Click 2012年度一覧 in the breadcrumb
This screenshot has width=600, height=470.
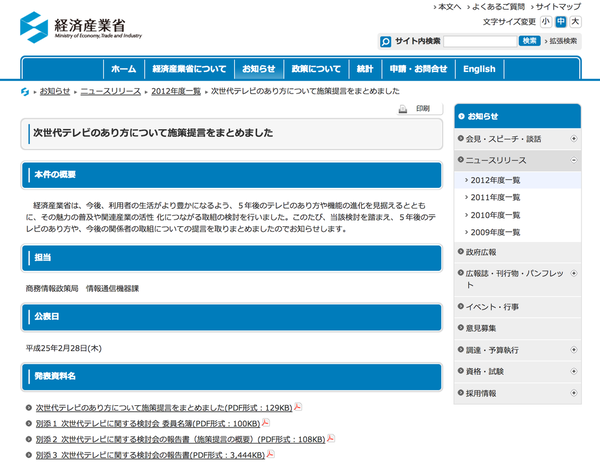(176, 91)
